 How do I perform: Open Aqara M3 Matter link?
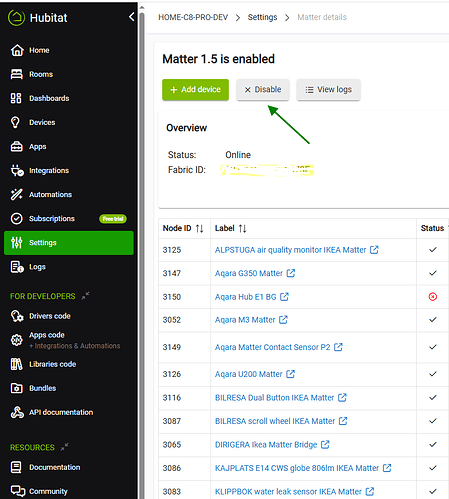coord(245,320)
